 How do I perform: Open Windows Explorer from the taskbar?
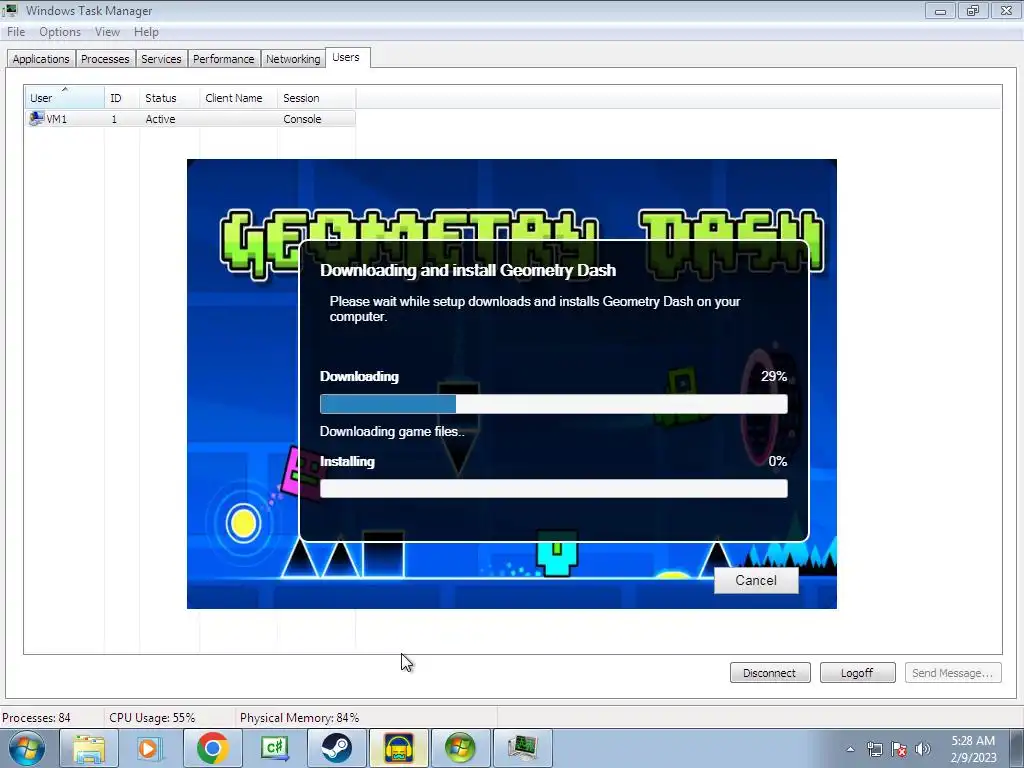(x=89, y=748)
